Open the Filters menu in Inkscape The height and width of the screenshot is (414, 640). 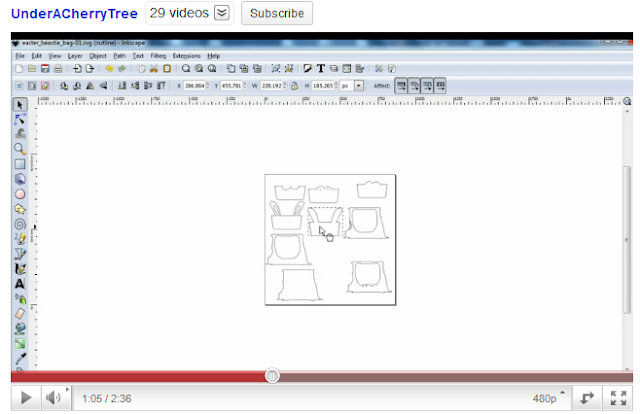point(158,56)
